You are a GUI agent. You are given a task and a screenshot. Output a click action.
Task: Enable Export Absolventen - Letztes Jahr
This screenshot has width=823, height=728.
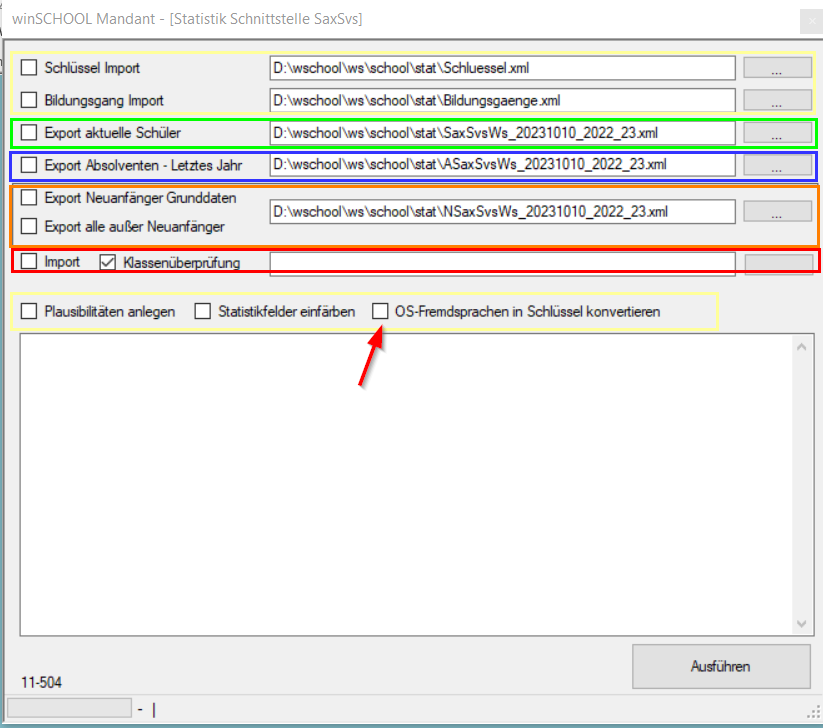click(29, 165)
